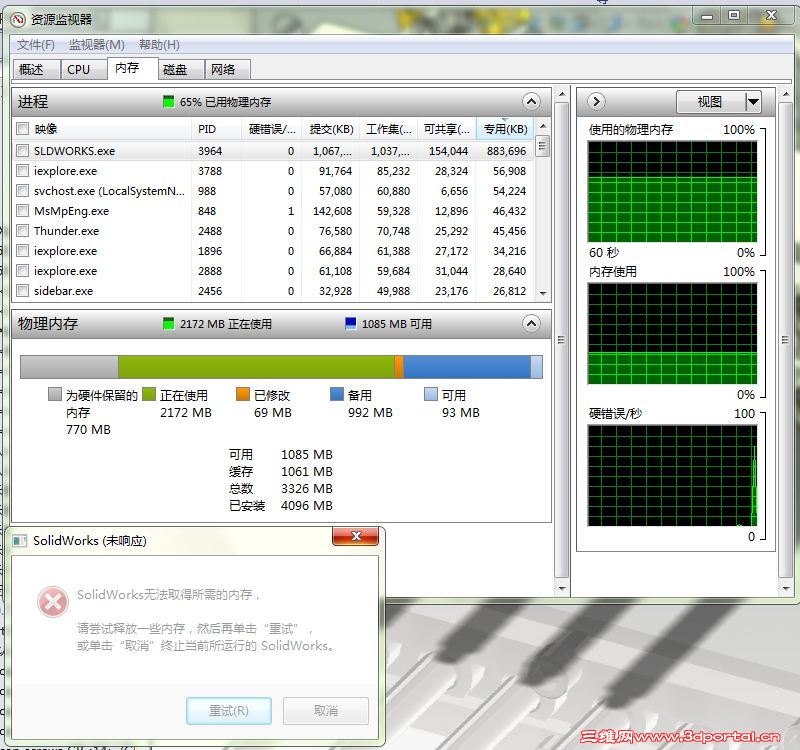Switch to the 网络 tab
Image resolution: width=800 pixels, height=750 pixels.
pos(227,69)
